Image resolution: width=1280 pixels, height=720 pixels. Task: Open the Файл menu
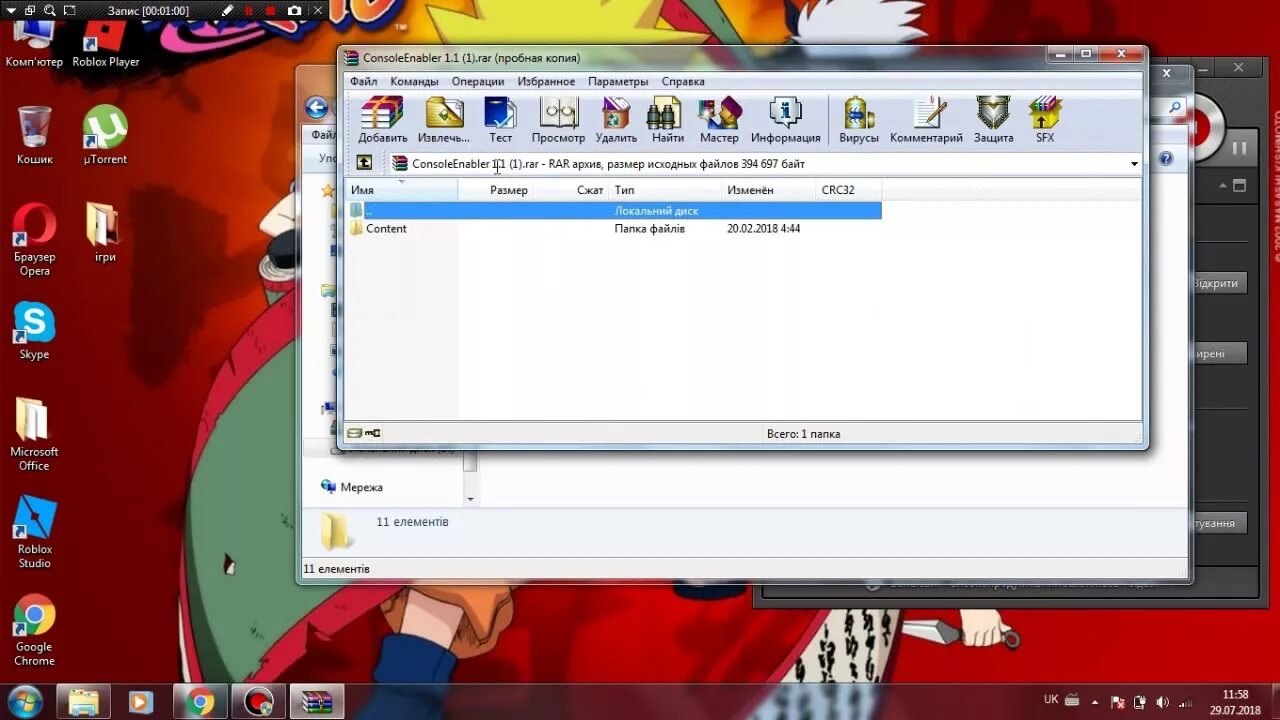364,81
